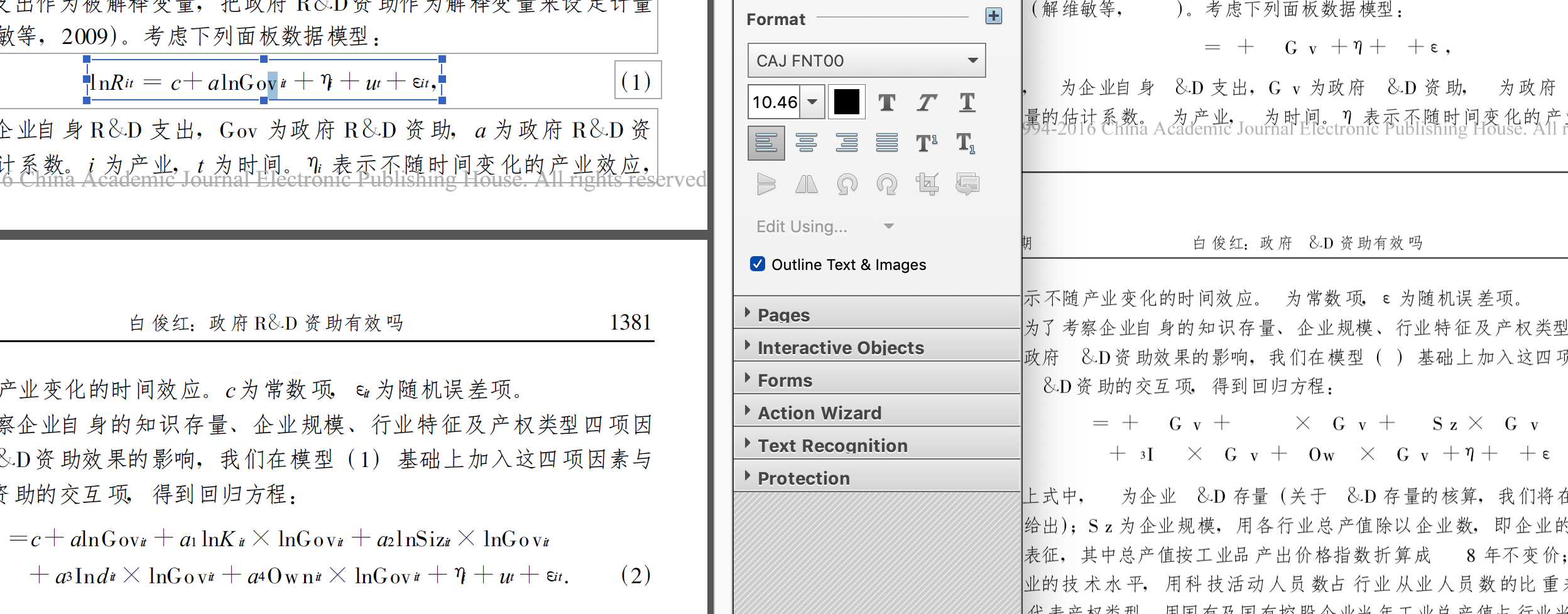1568x614 pixels.
Task: Uncheck Outline Text & Images
Action: click(758, 264)
